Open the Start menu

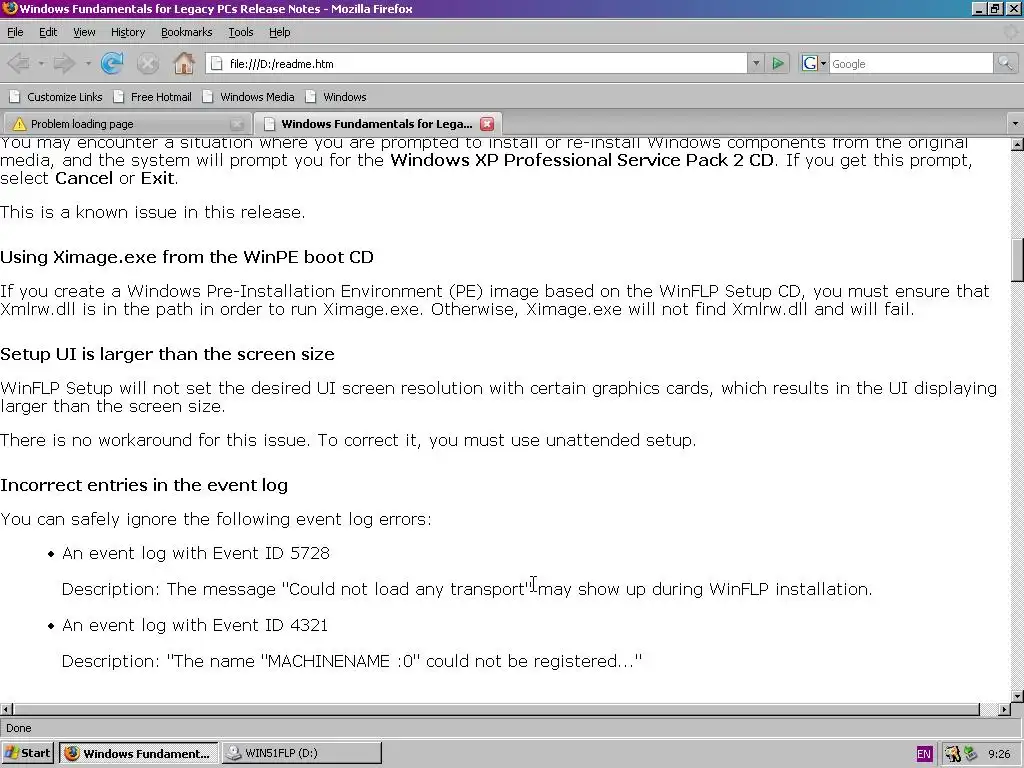(27, 753)
